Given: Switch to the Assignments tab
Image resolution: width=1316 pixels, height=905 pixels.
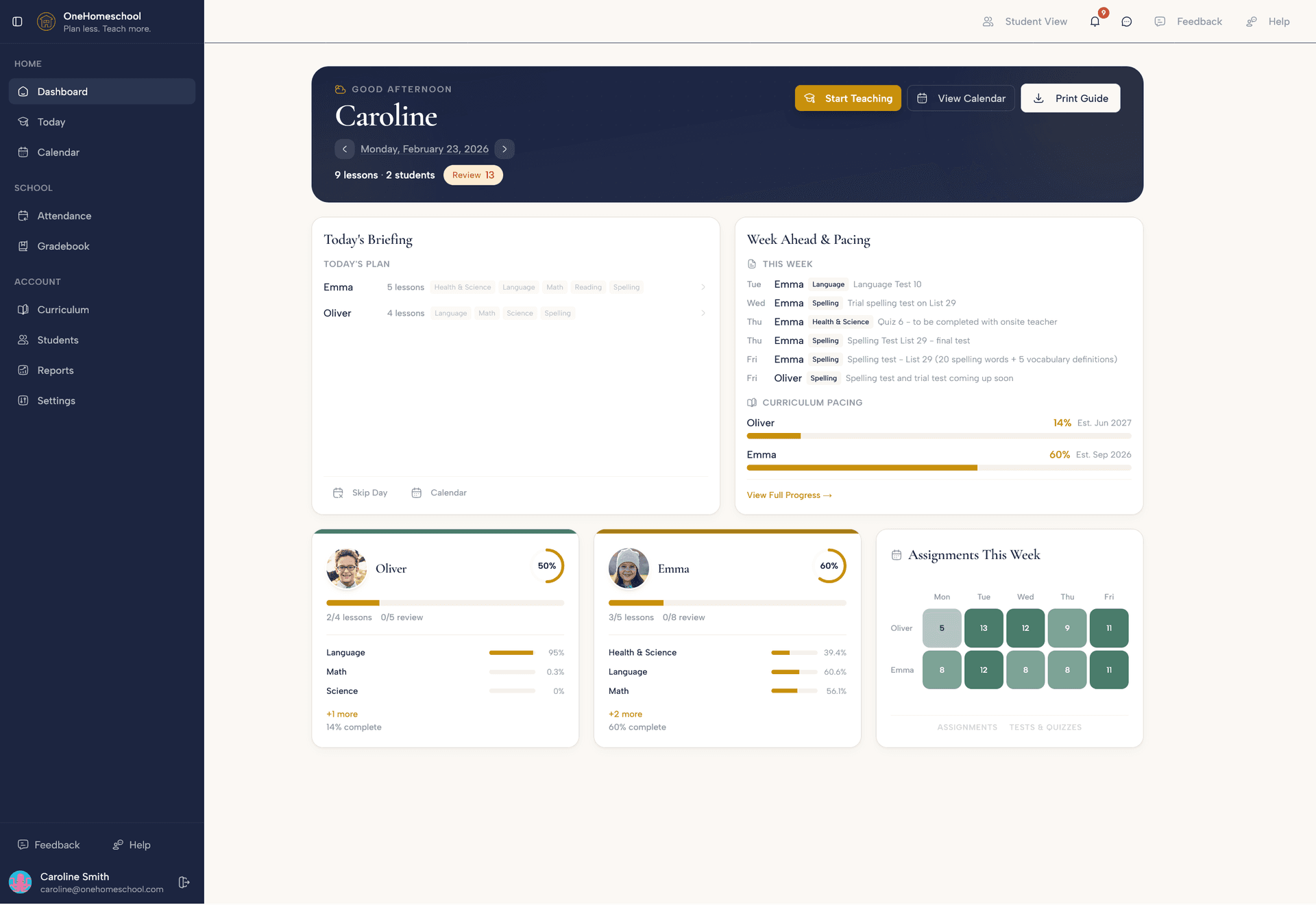Looking at the screenshot, I should click(x=967, y=727).
